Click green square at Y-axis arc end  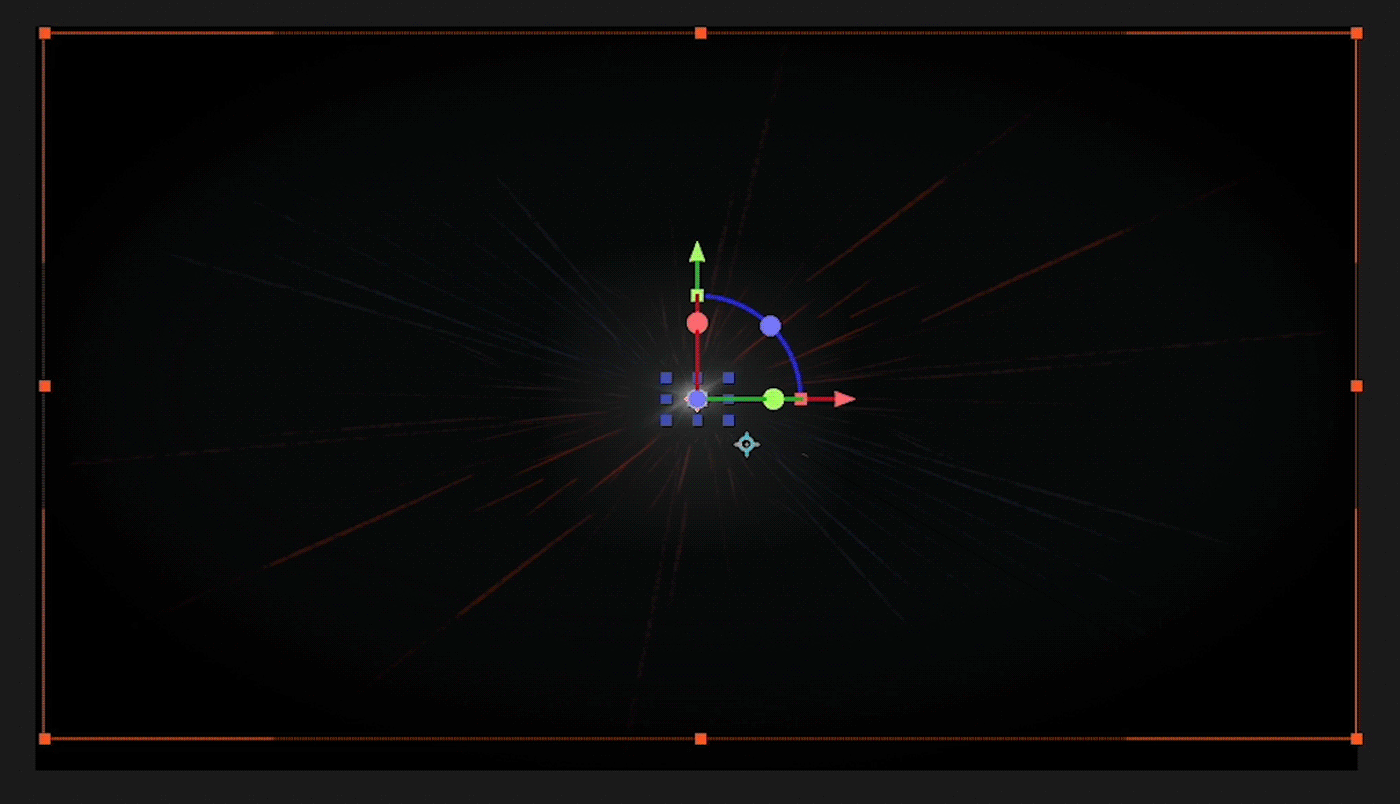pos(697,295)
